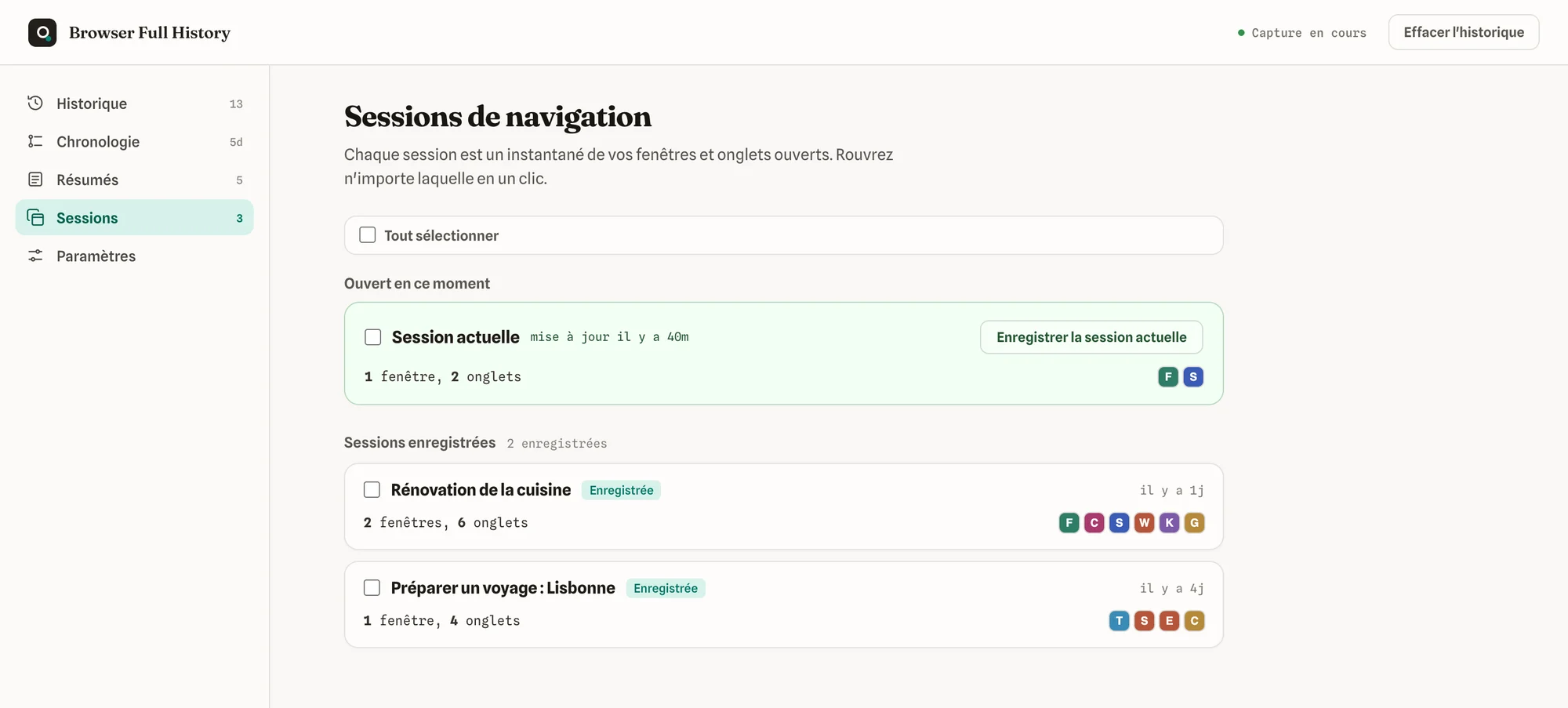Open the Historique section
This screenshot has width=1568, height=708.
135,103
